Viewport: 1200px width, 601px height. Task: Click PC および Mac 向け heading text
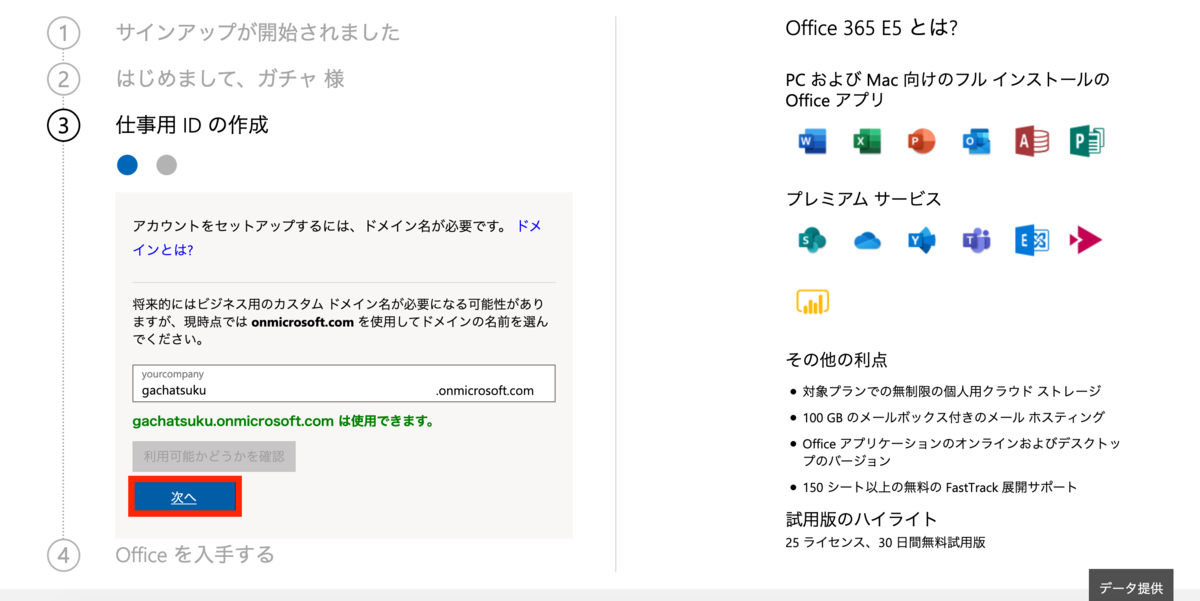point(948,89)
